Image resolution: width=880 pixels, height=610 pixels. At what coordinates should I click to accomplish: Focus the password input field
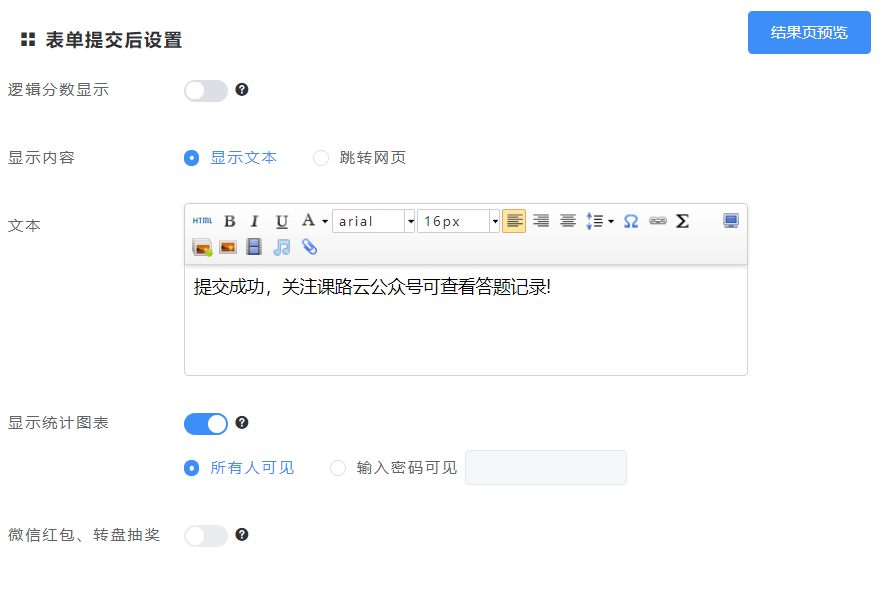546,467
